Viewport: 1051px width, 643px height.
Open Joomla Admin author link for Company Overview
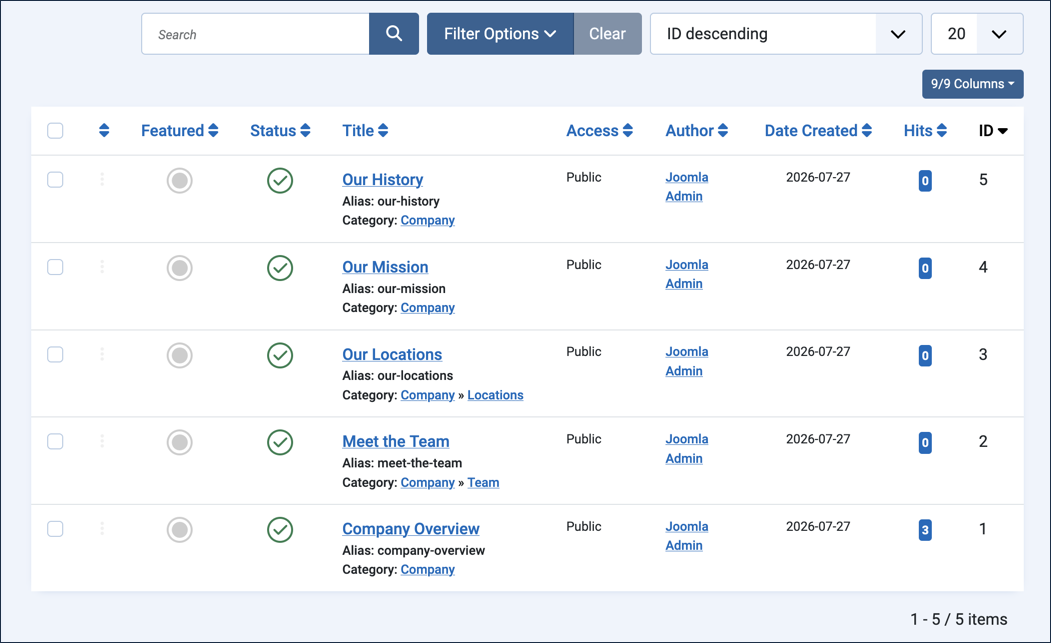coord(686,536)
